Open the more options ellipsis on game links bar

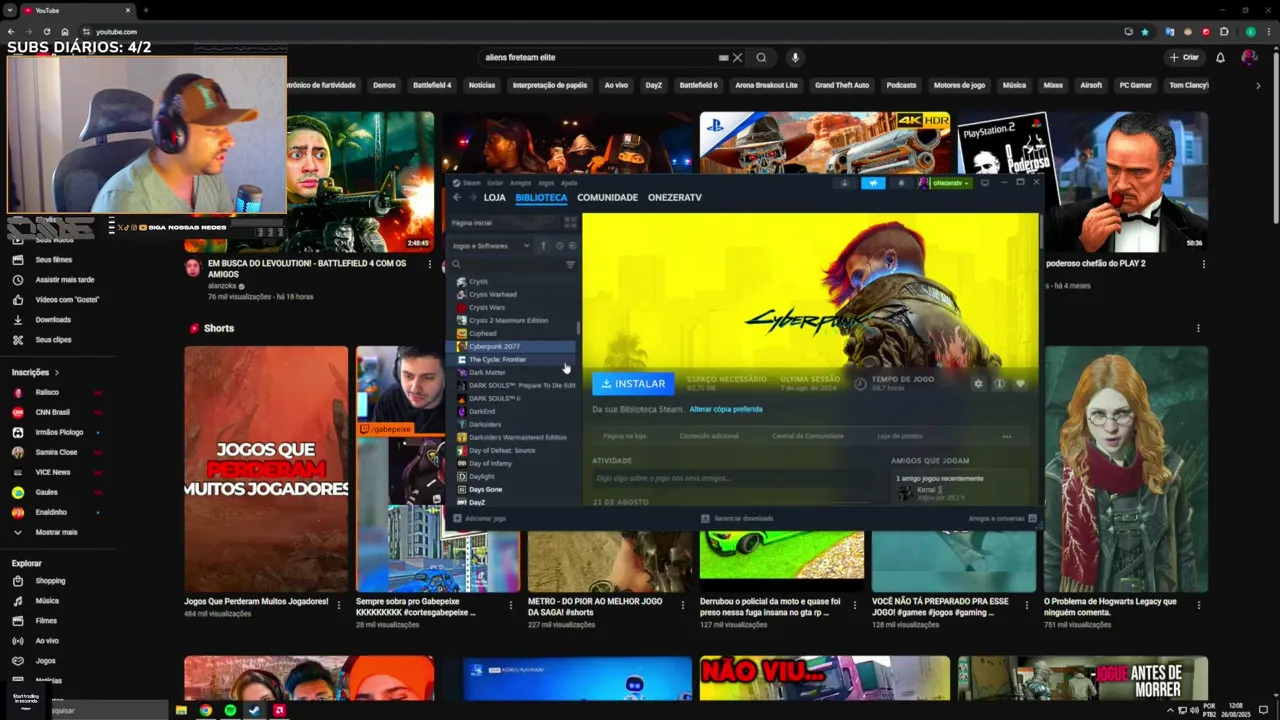1007,436
